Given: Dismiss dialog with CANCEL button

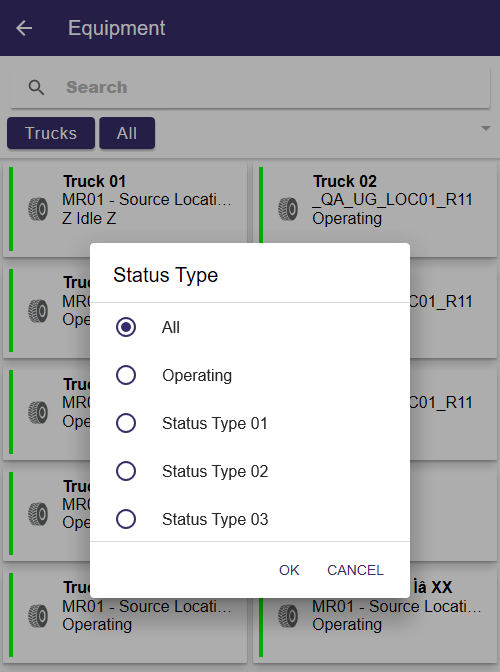Looking at the screenshot, I should [355, 570].
